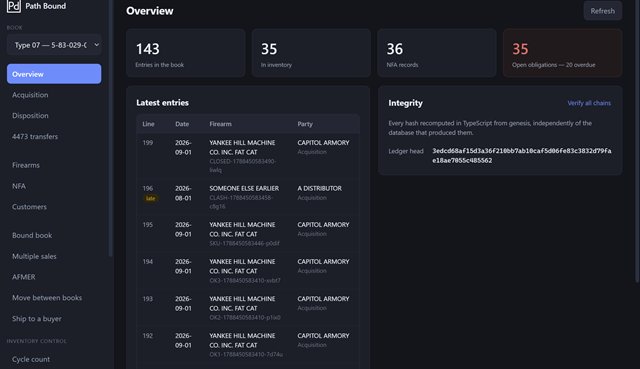Image resolution: width=640 pixels, height=369 pixels.
Task: Open the Acquisition page
Action: [x=54, y=95]
